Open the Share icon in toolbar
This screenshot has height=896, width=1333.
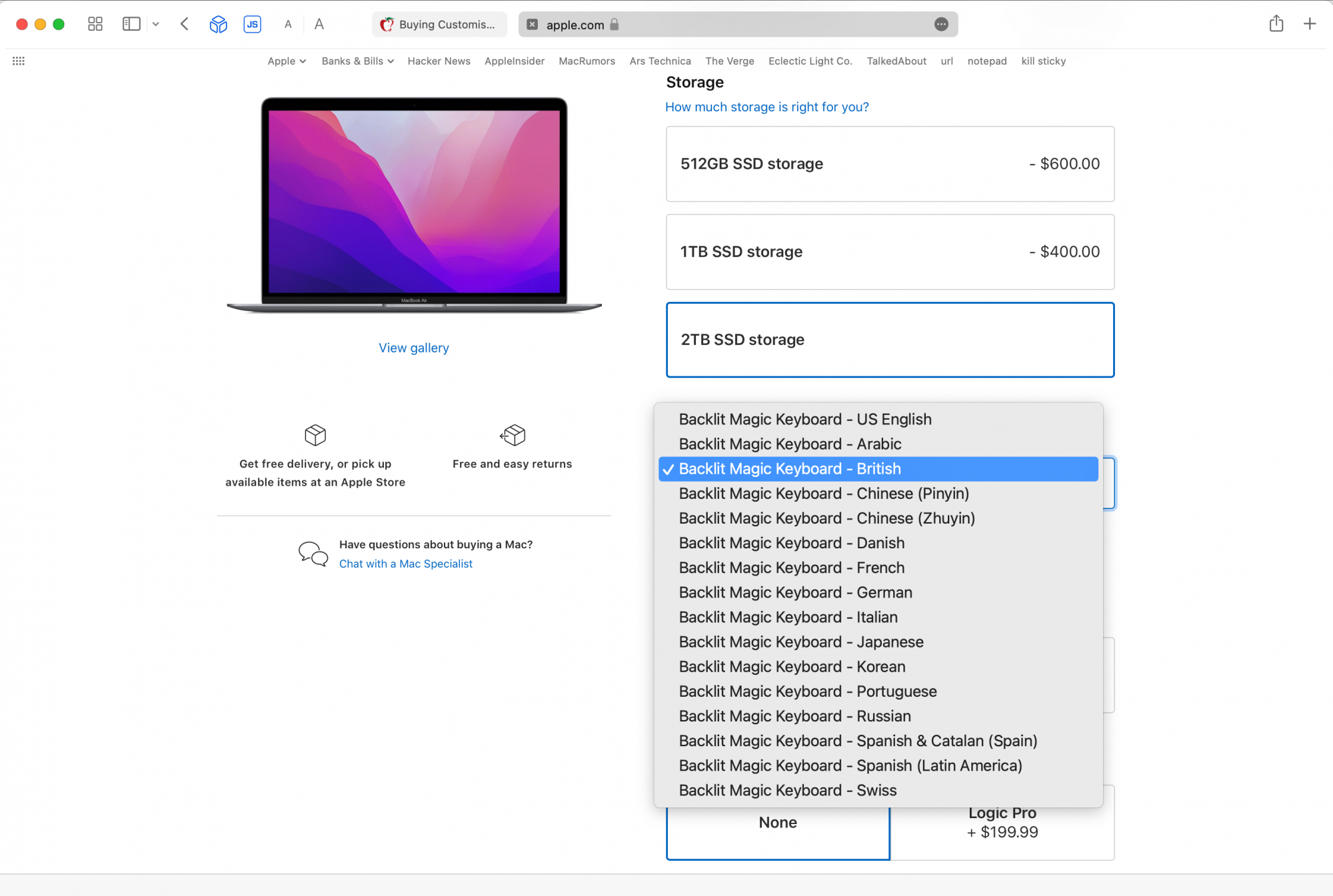pyautogui.click(x=1276, y=24)
